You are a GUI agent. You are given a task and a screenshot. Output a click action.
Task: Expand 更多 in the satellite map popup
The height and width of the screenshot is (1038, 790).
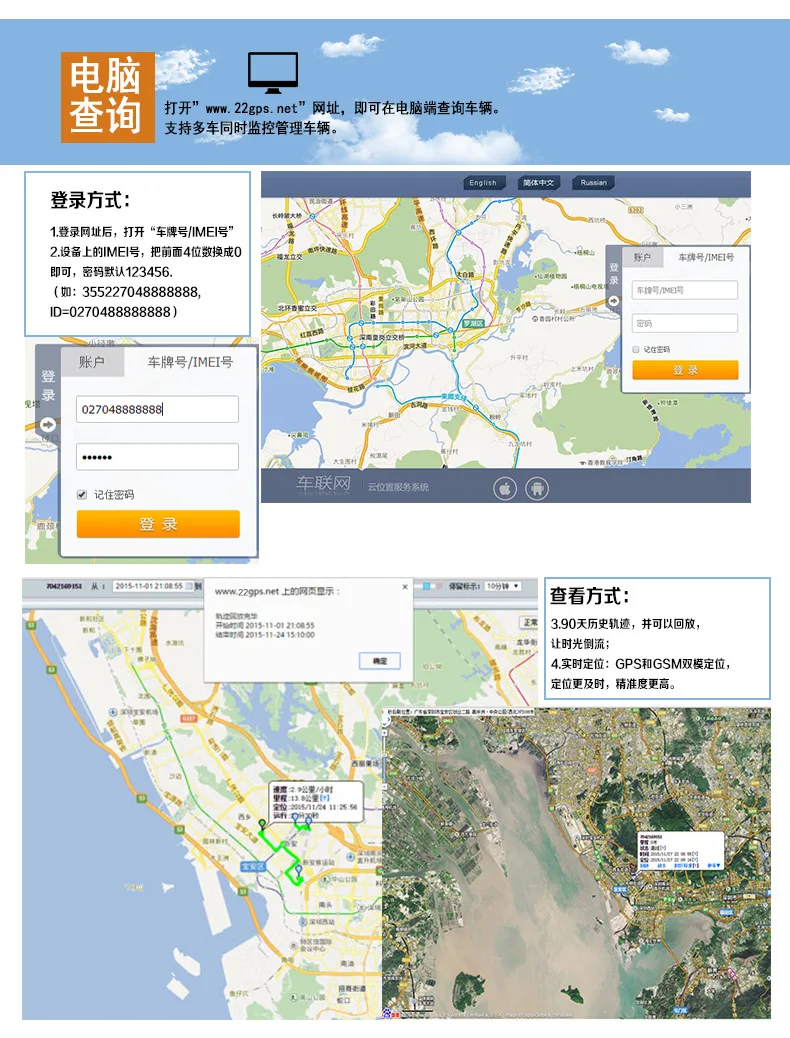point(713,865)
